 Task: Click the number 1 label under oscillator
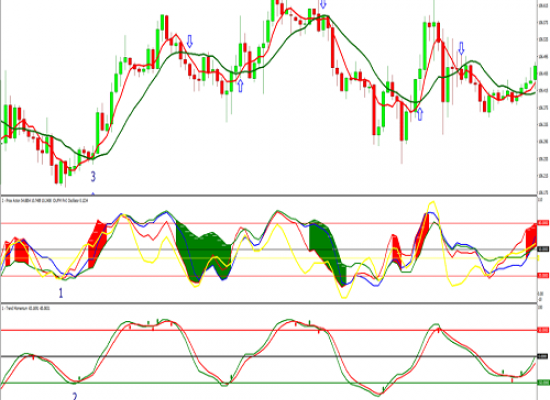click(x=61, y=293)
